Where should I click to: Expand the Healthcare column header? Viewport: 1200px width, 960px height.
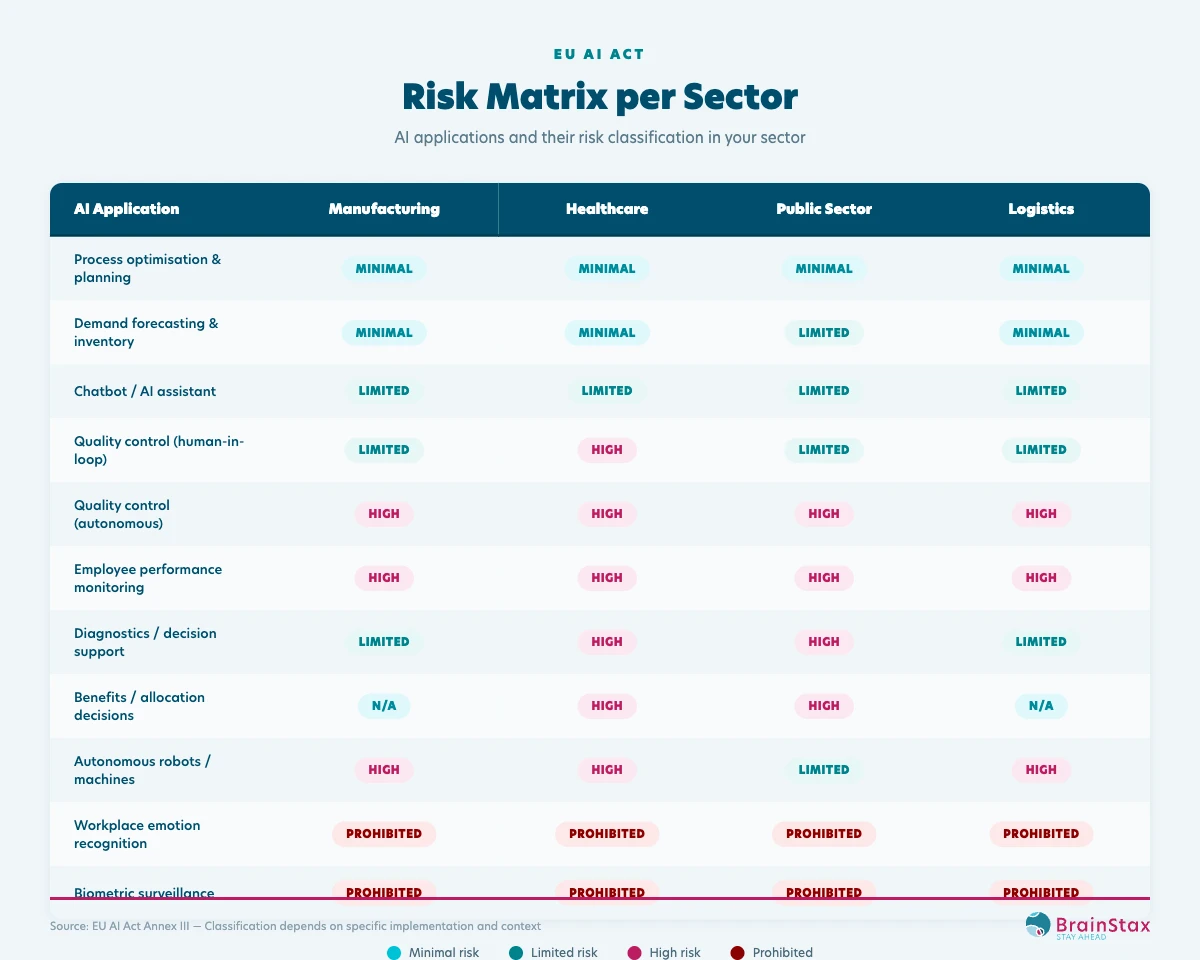tap(607, 209)
